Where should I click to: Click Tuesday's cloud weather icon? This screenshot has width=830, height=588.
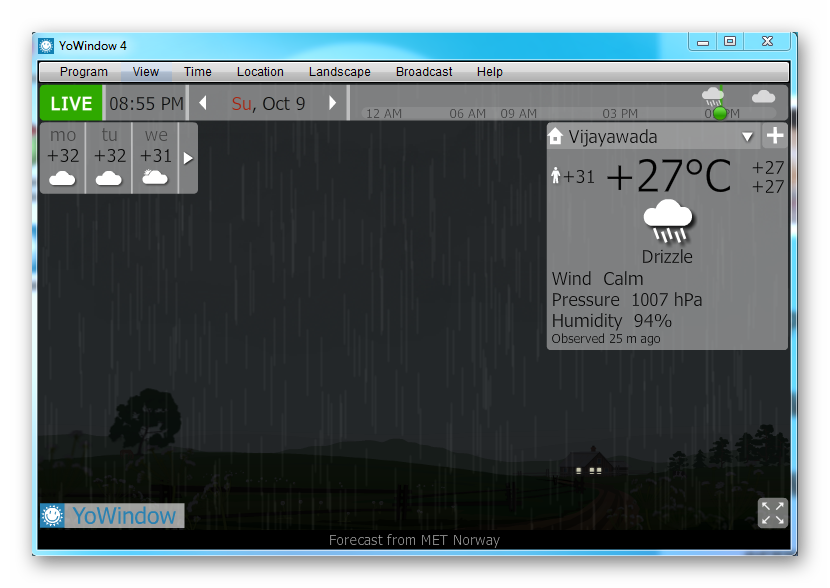(x=109, y=178)
